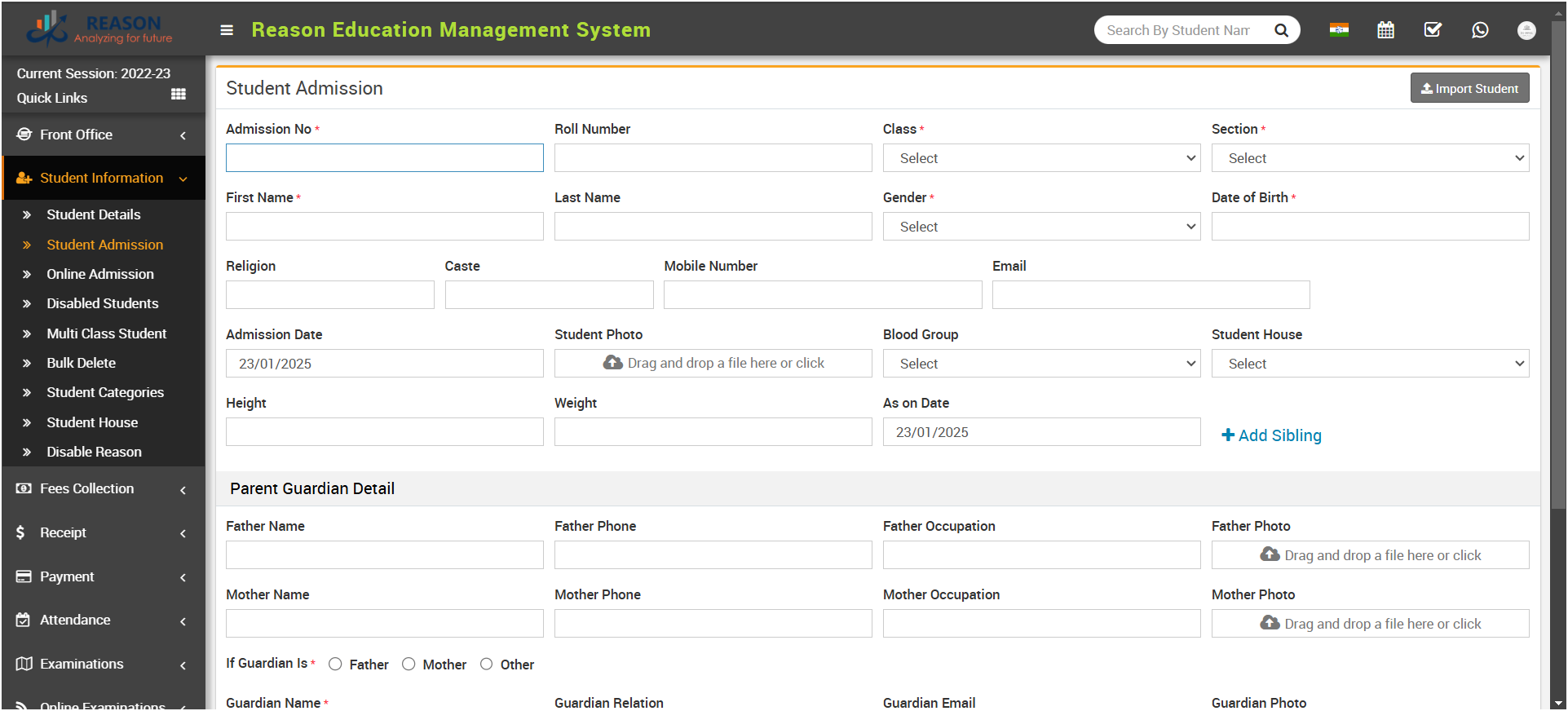Select Other as guardian
The width and height of the screenshot is (1568, 711).
487,665
